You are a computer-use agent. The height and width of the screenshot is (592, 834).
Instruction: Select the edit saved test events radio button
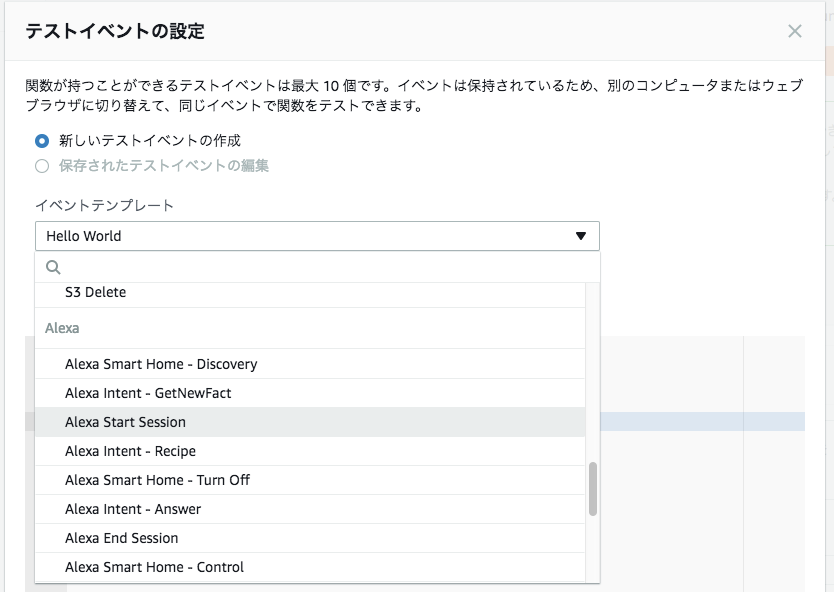[42, 166]
